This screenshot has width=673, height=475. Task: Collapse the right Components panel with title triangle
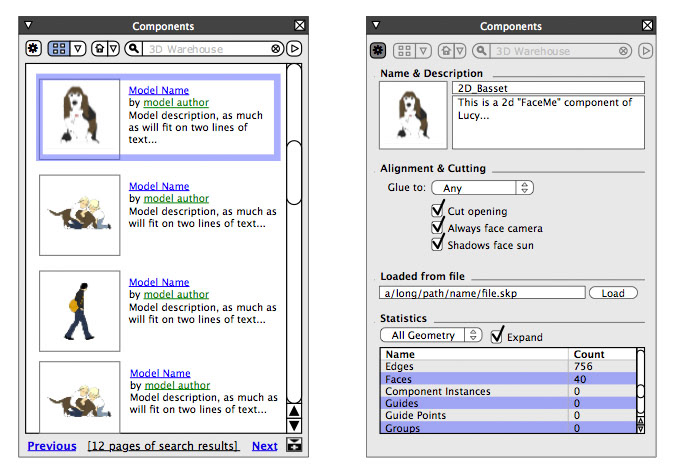point(376,25)
